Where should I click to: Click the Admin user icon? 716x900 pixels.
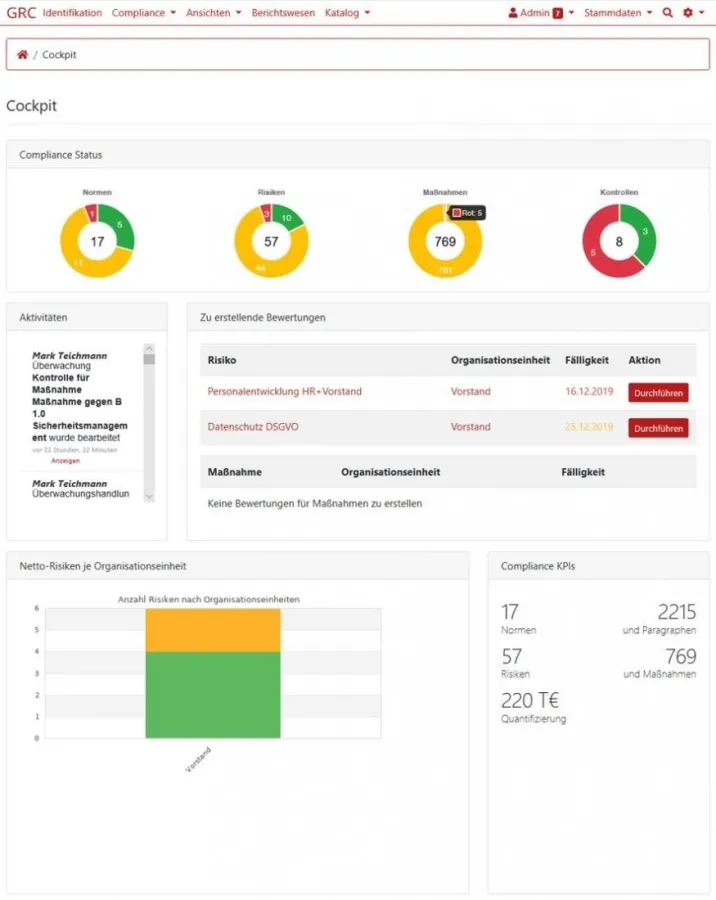click(513, 13)
